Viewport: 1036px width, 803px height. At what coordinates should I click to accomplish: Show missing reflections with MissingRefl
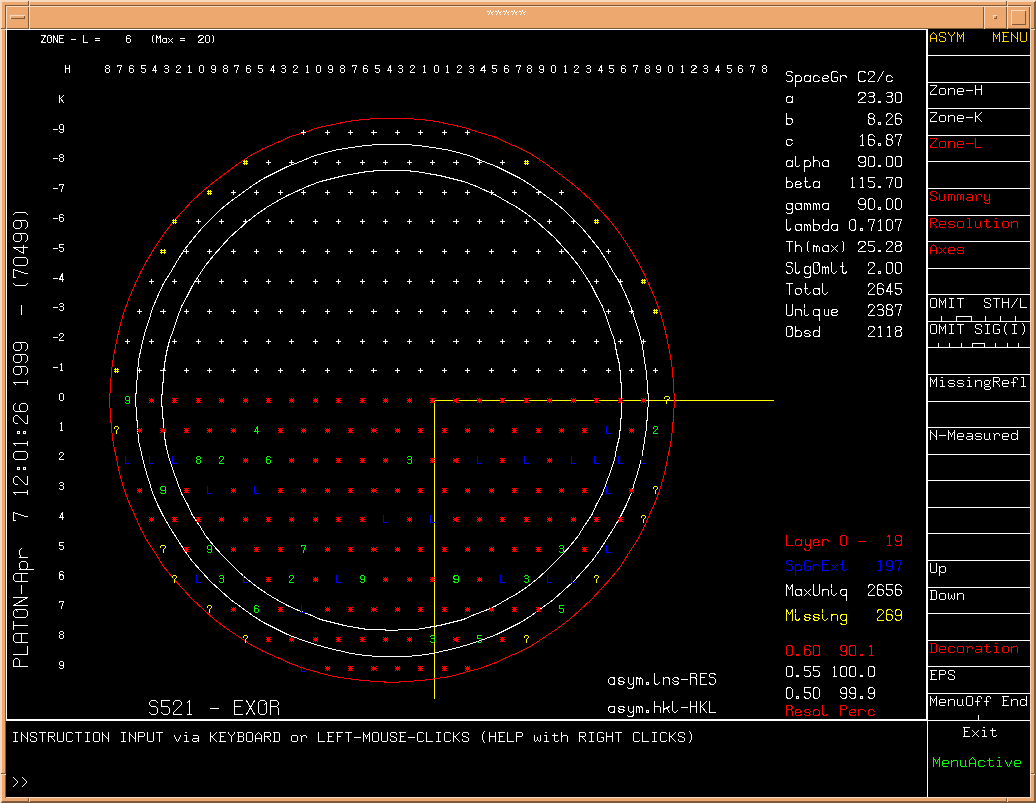977,383
